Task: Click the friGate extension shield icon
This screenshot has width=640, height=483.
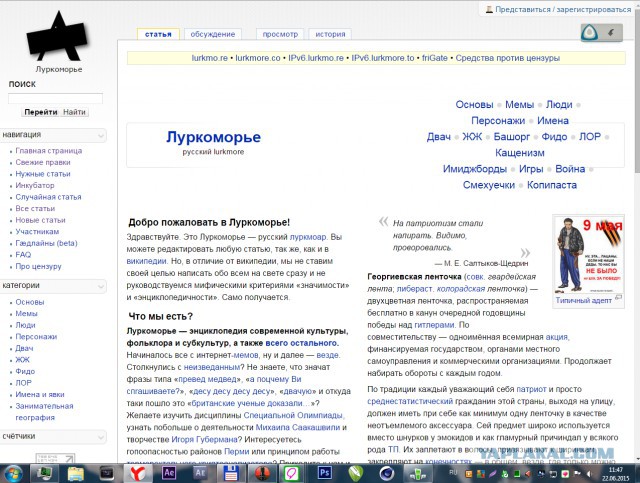Action: (x=589, y=33)
